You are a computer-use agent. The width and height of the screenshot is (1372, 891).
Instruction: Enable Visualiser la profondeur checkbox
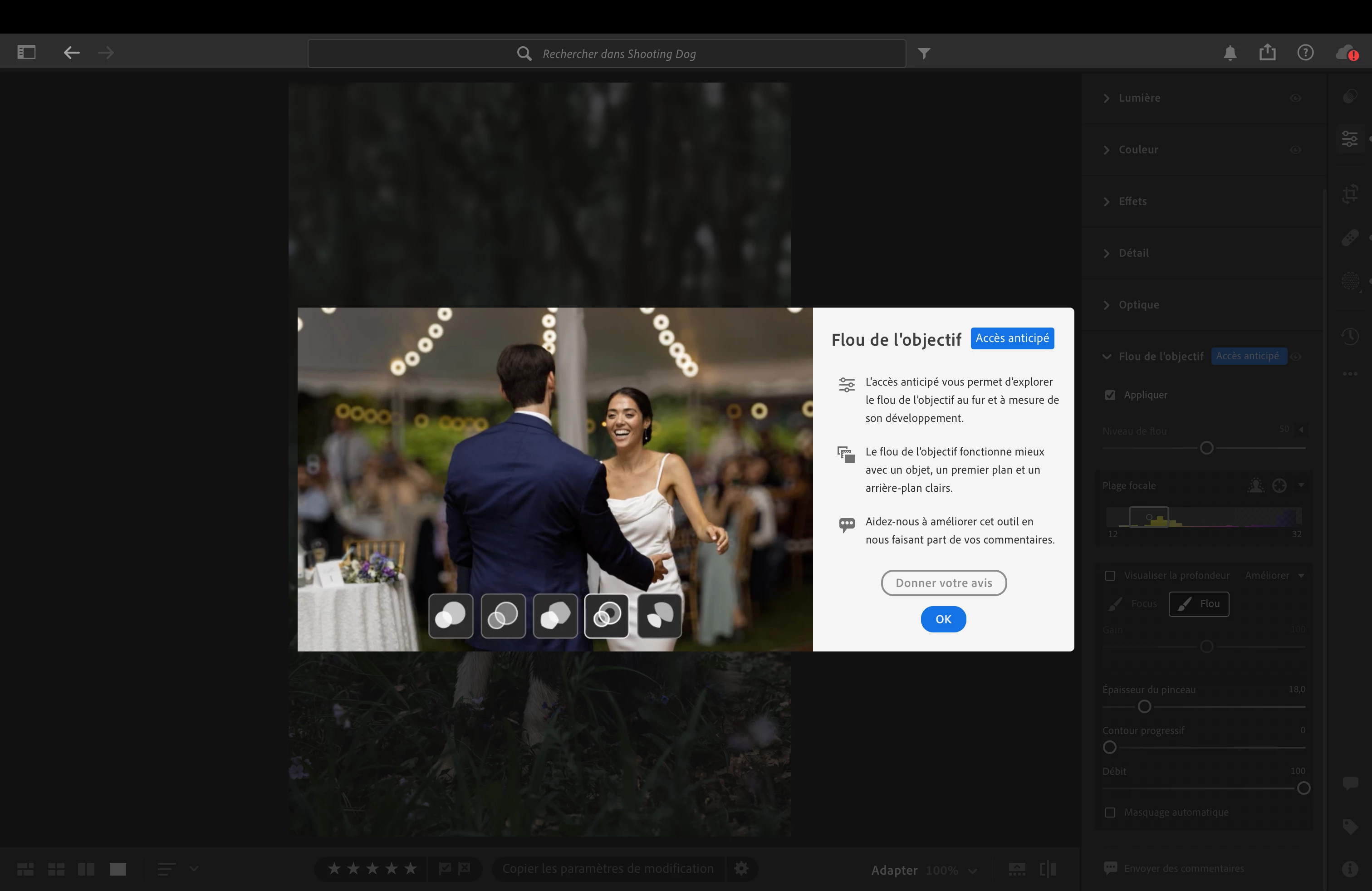(1110, 575)
